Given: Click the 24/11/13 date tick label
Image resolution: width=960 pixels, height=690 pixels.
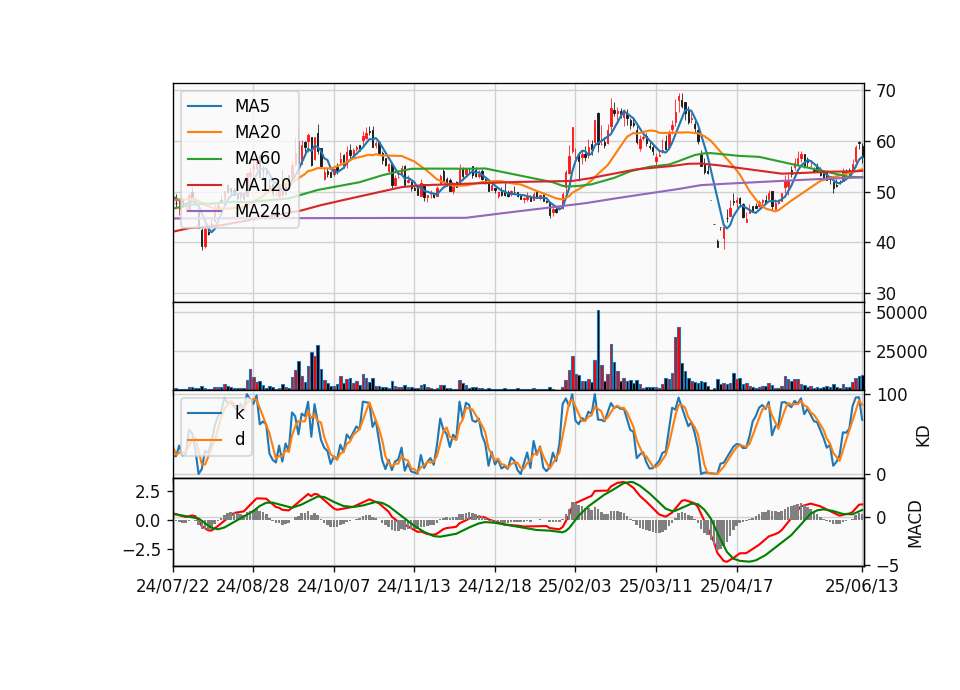Looking at the screenshot, I should (414, 586).
